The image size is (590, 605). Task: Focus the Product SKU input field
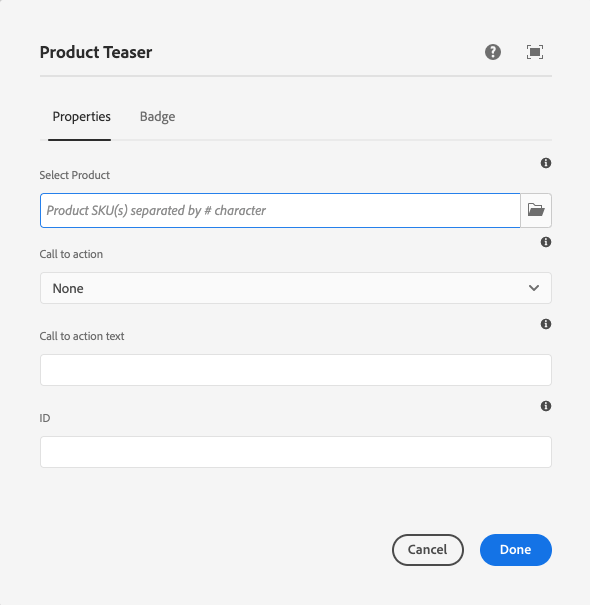280,211
